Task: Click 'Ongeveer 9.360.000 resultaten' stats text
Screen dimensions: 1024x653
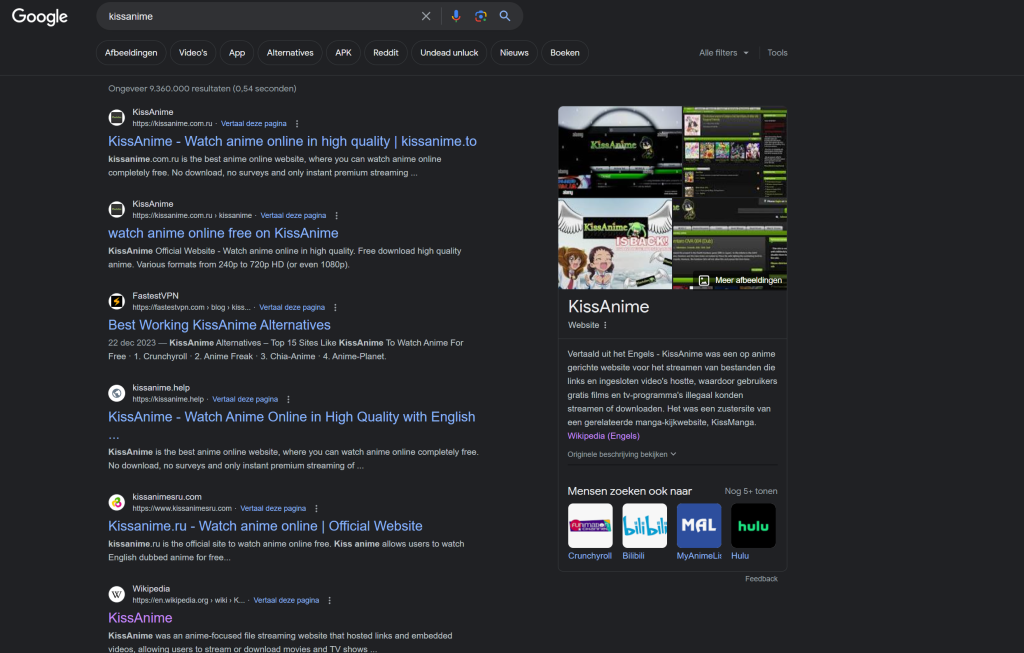Action: 202,89
